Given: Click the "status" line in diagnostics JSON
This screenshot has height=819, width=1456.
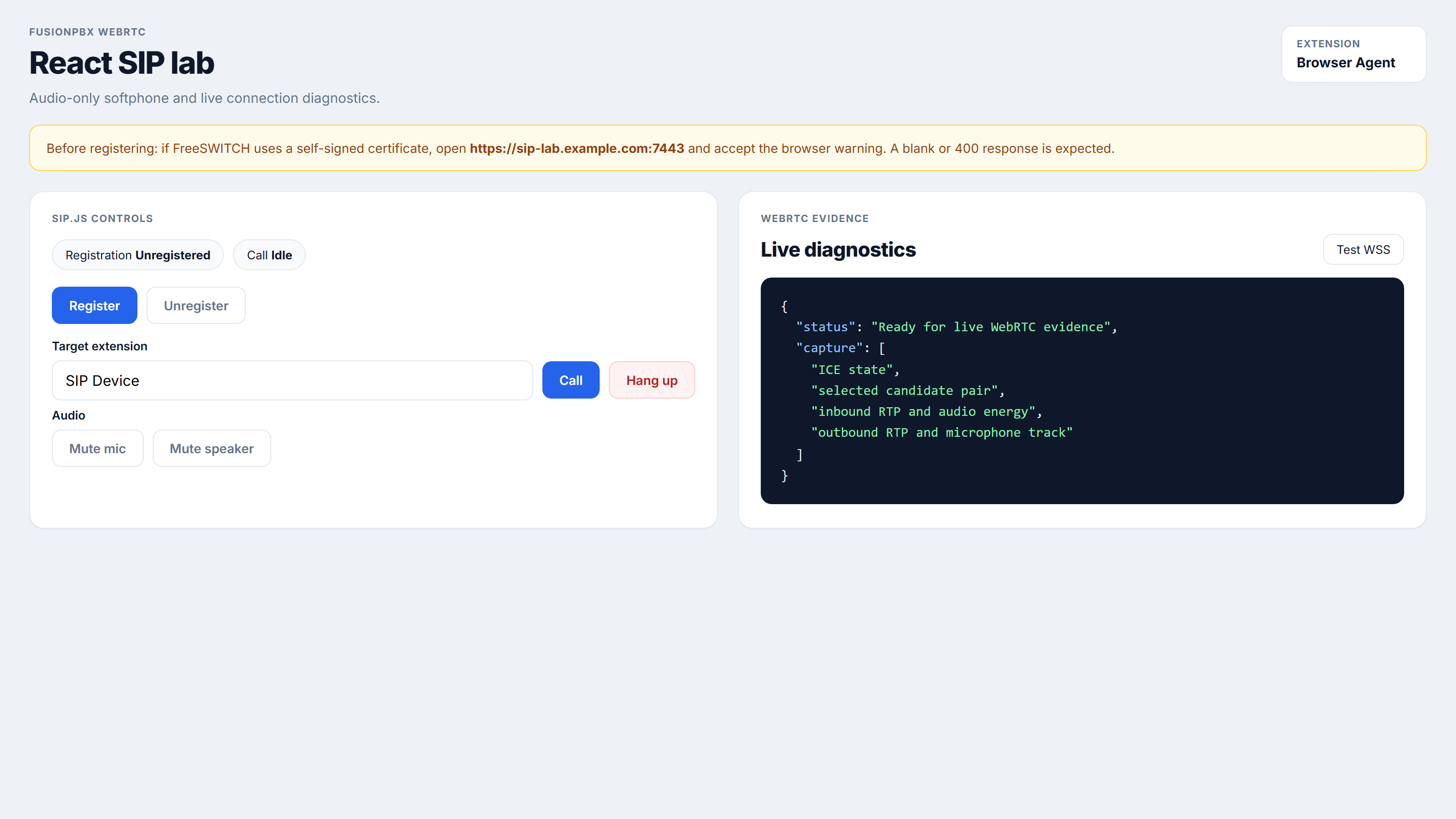Looking at the screenshot, I should click(x=956, y=327).
